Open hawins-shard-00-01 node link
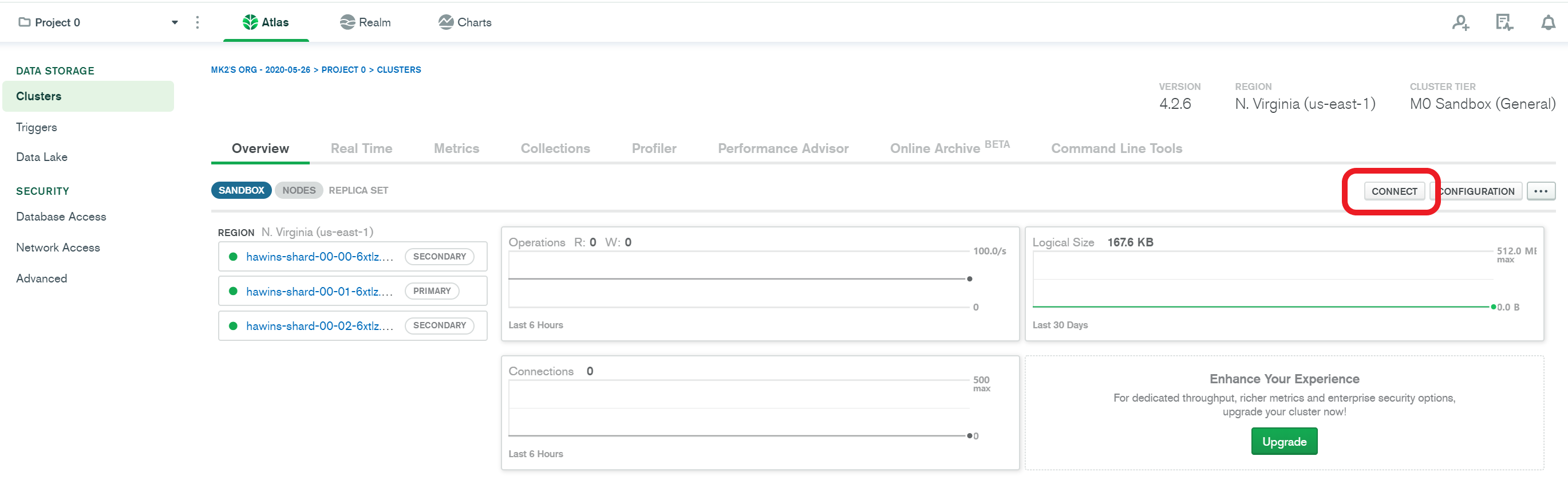Viewport: 1568px width, 491px height. tap(319, 292)
